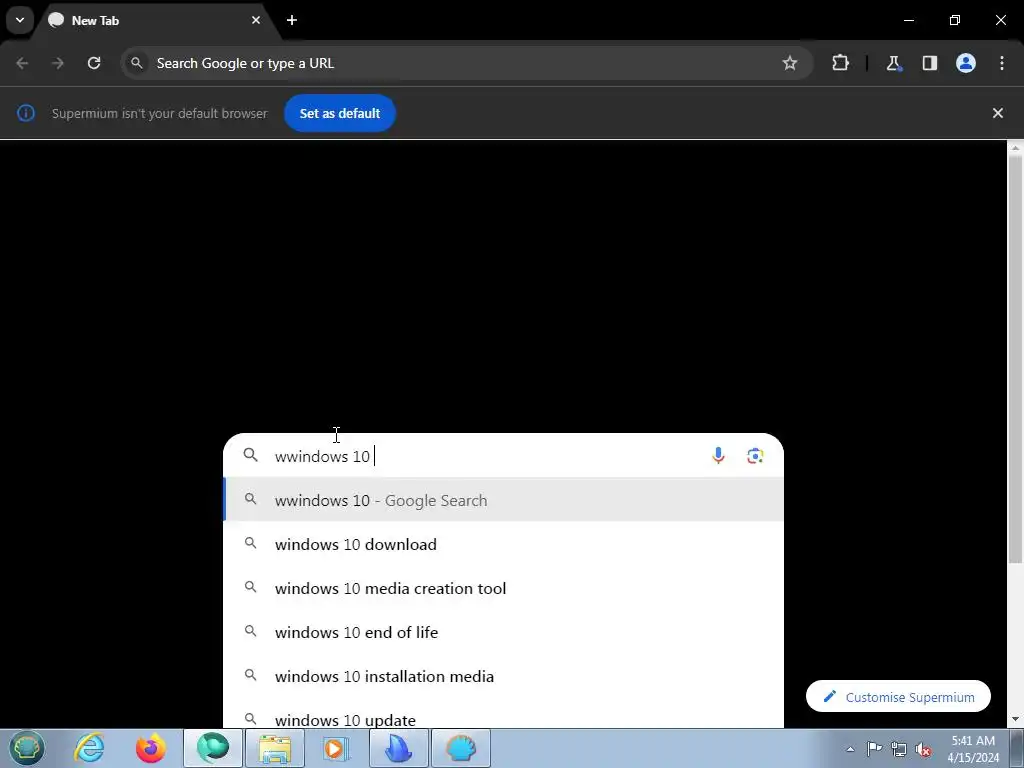Launch Firefox from taskbar
Image resolution: width=1024 pixels, height=768 pixels.
click(150, 748)
